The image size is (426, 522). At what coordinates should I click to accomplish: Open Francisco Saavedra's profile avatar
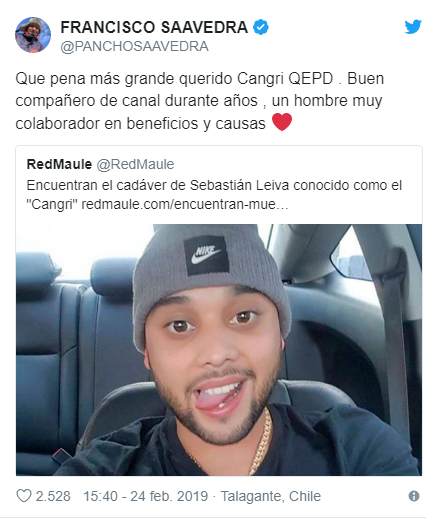click(x=33, y=35)
